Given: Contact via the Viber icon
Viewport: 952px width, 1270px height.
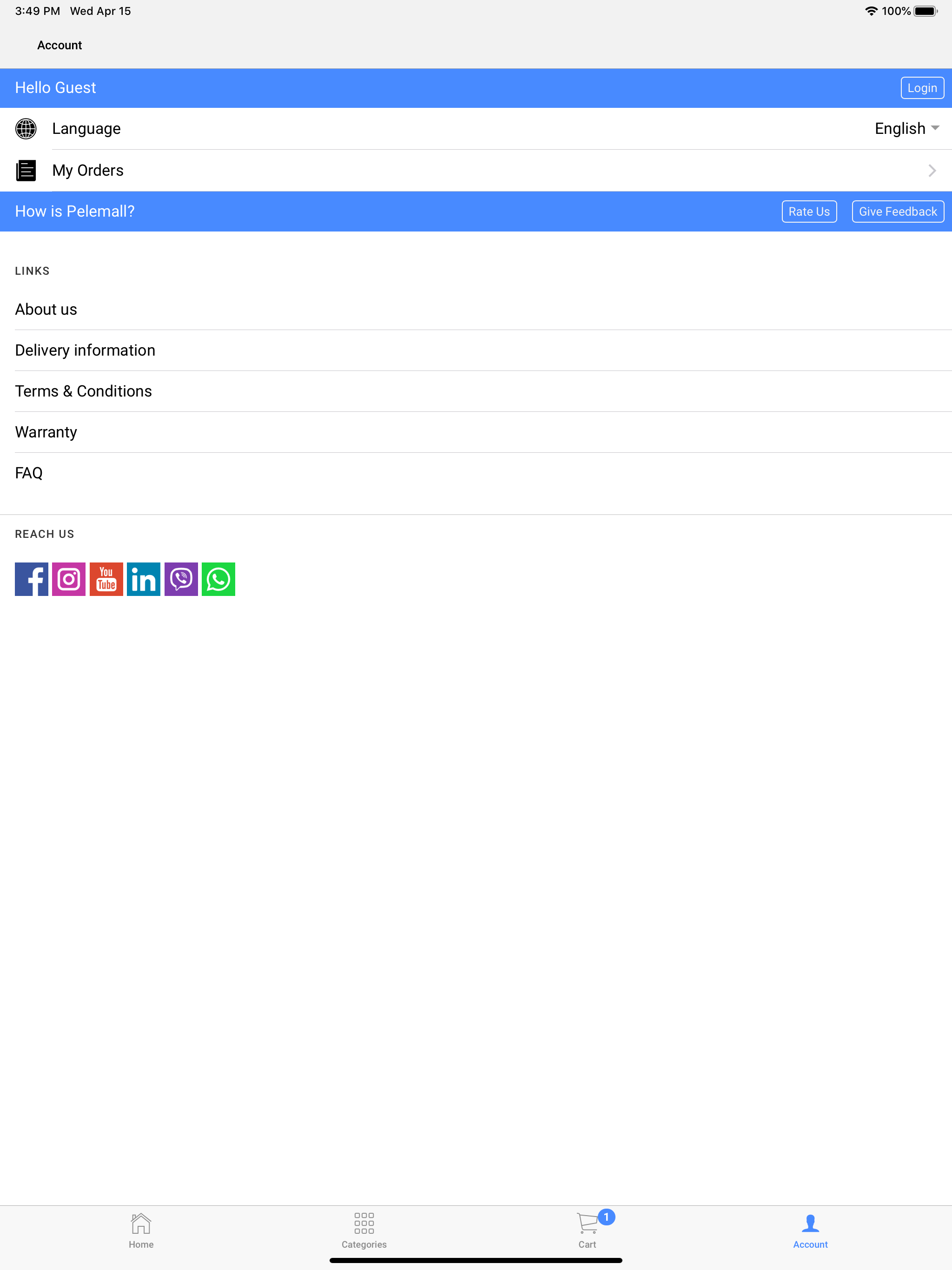Looking at the screenshot, I should pos(180,579).
